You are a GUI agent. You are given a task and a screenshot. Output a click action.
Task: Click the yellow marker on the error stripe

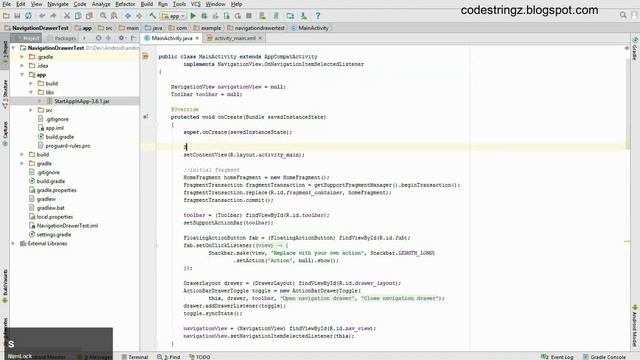coord(627,242)
